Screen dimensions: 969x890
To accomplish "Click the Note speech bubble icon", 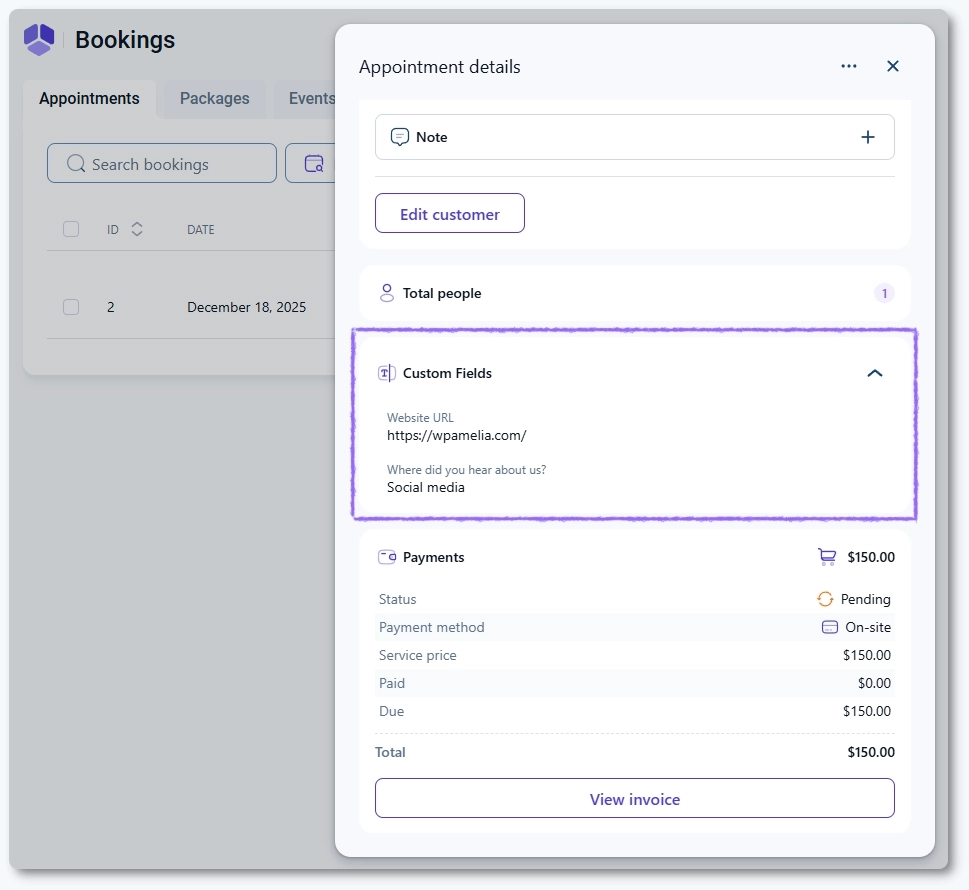I will click(400, 137).
